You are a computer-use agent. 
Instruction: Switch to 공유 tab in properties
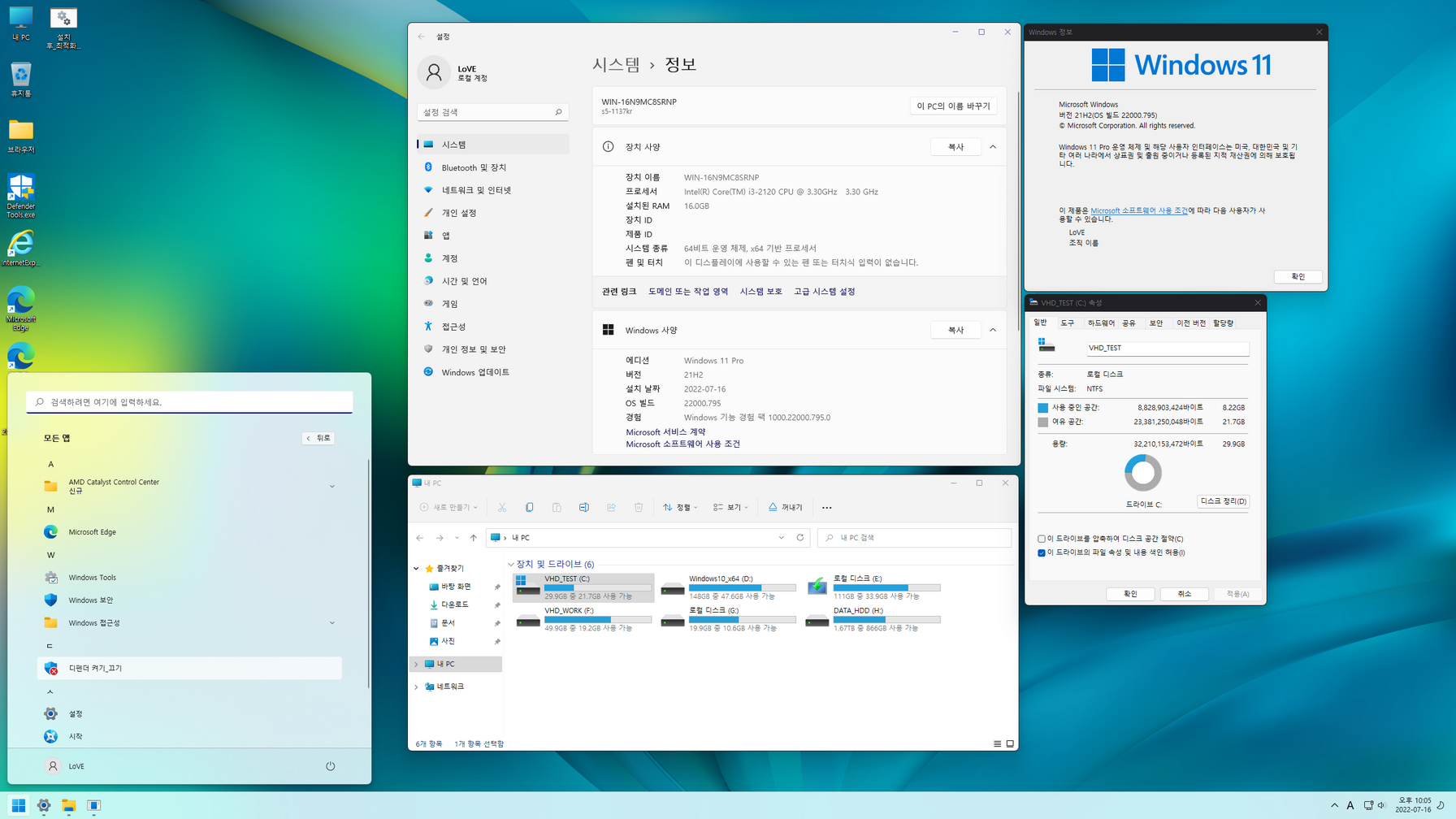(1129, 323)
